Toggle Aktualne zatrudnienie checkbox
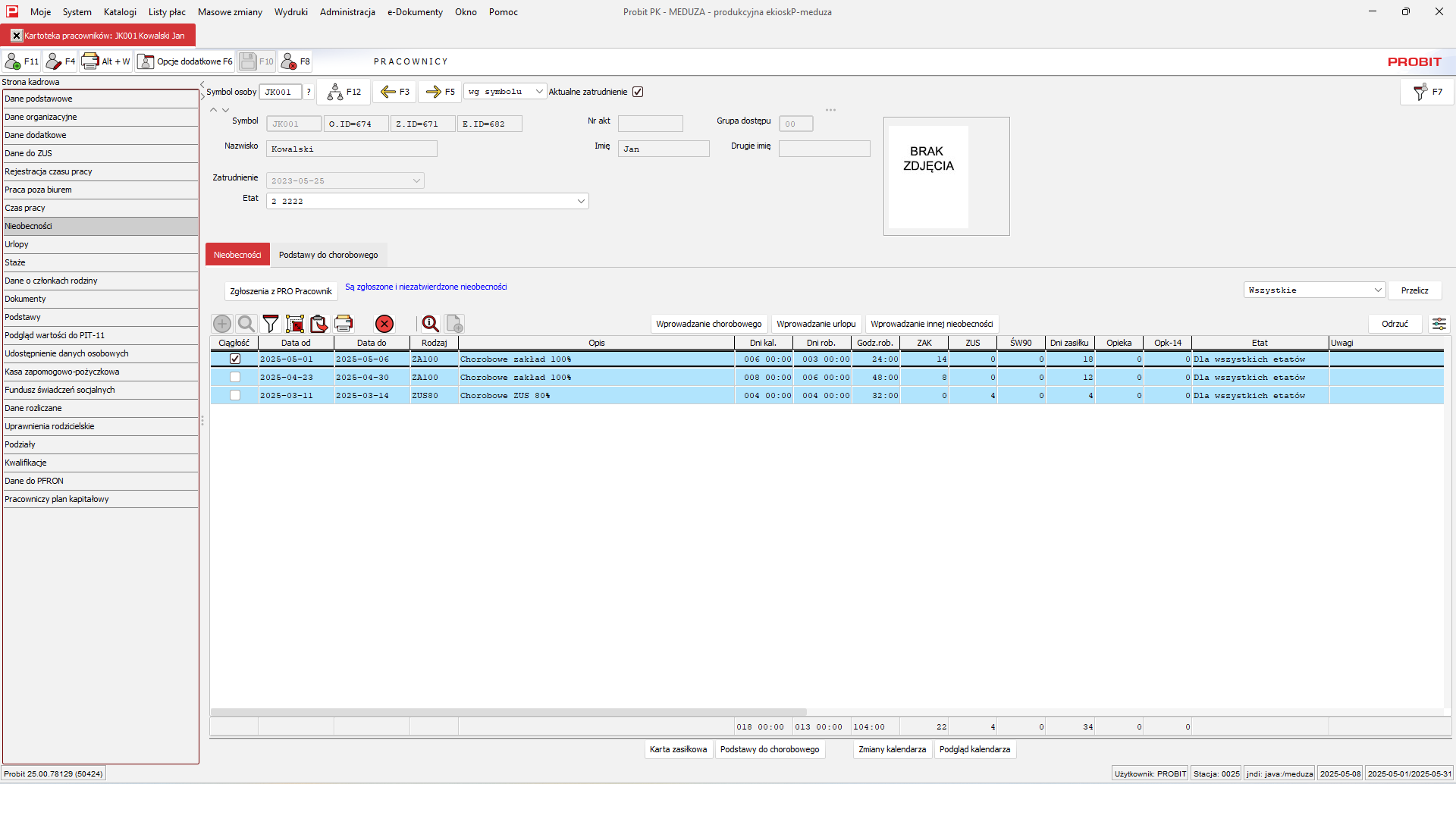Screen dimensions: 1456x819 (x=638, y=92)
